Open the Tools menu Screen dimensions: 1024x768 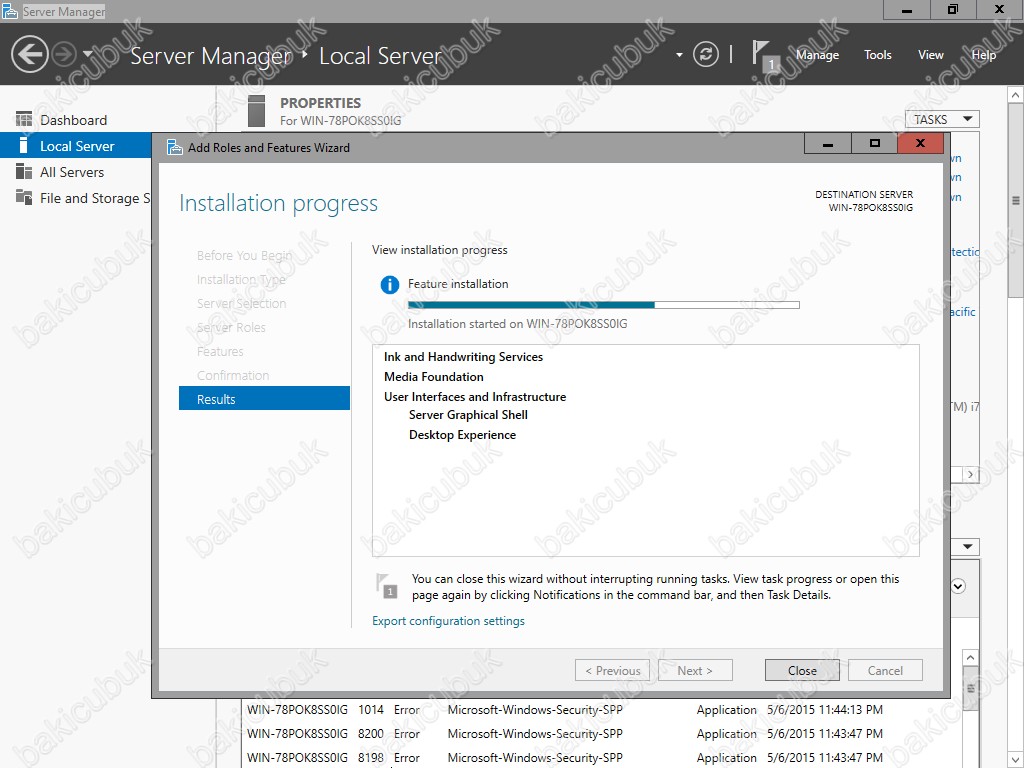877,55
